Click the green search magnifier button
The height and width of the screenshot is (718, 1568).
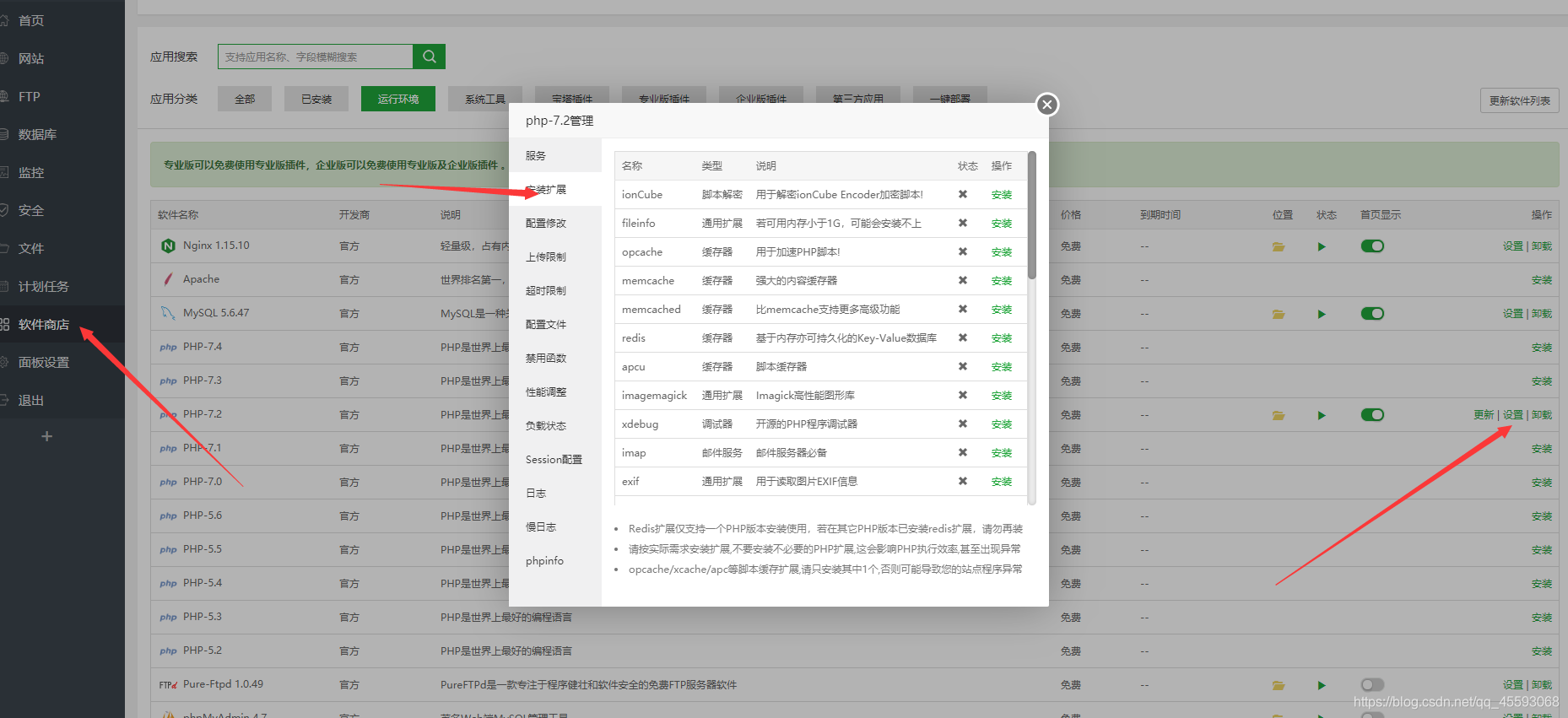coord(429,57)
